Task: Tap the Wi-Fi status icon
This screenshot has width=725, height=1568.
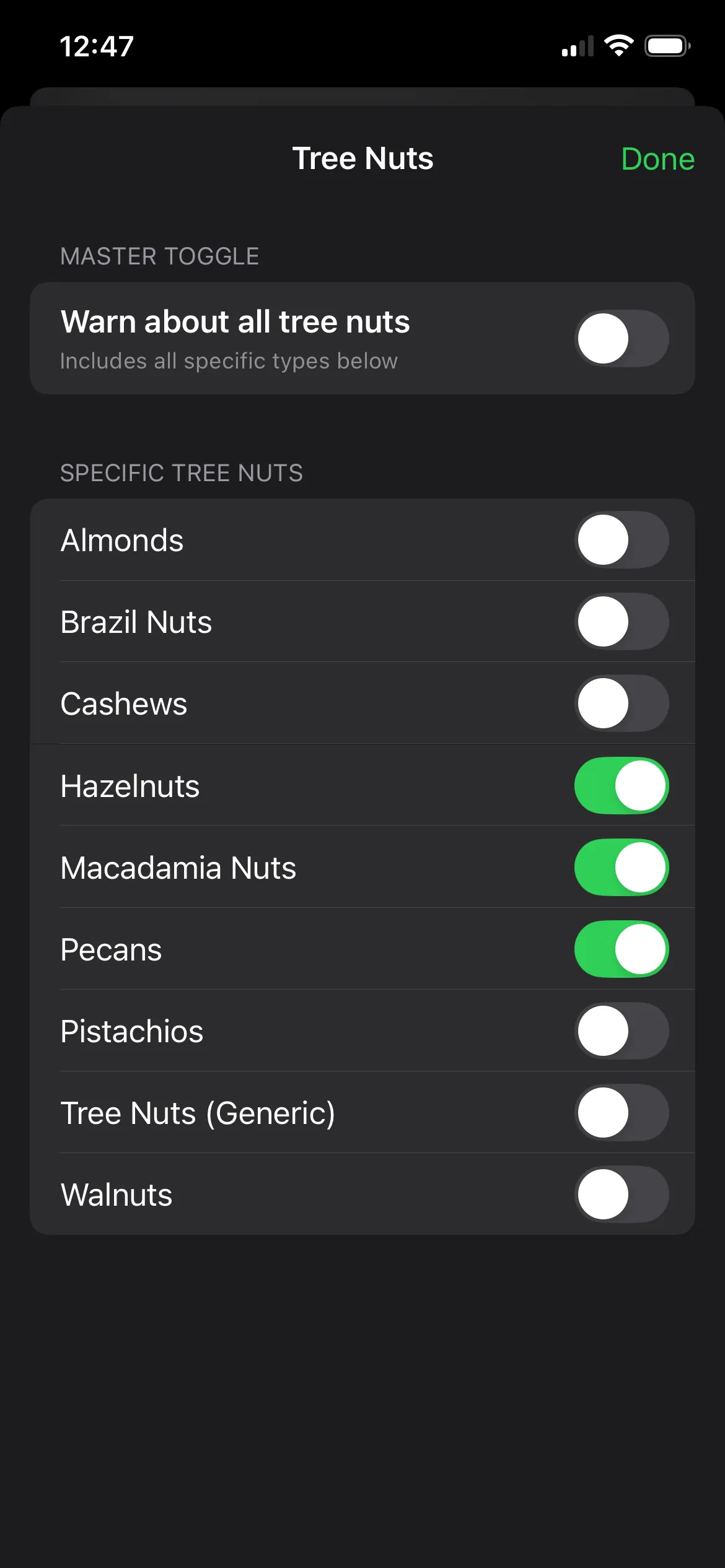Action: pyautogui.click(x=618, y=46)
